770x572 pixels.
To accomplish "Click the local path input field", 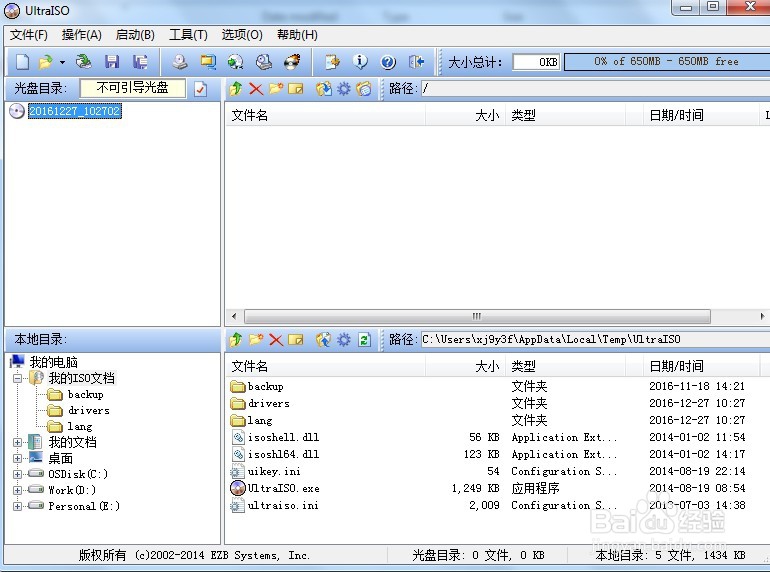I will pyautogui.click(x=596, y=339).
